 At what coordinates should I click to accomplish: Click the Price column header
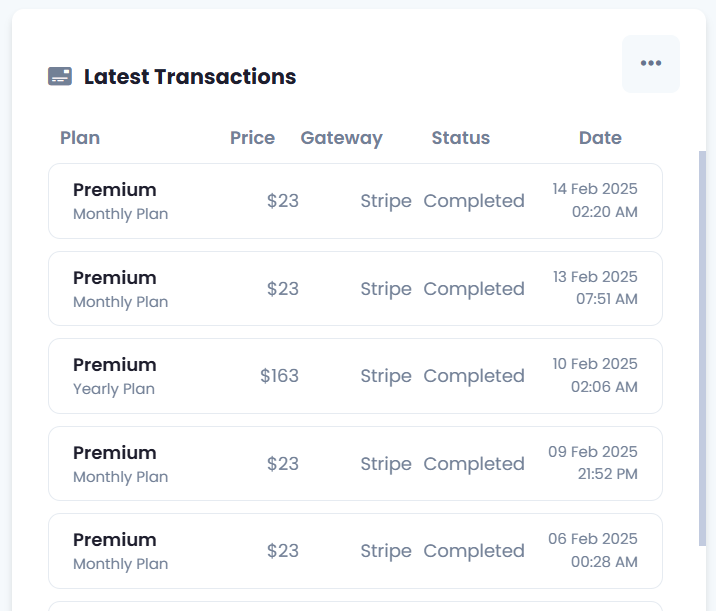pos(252,138)
